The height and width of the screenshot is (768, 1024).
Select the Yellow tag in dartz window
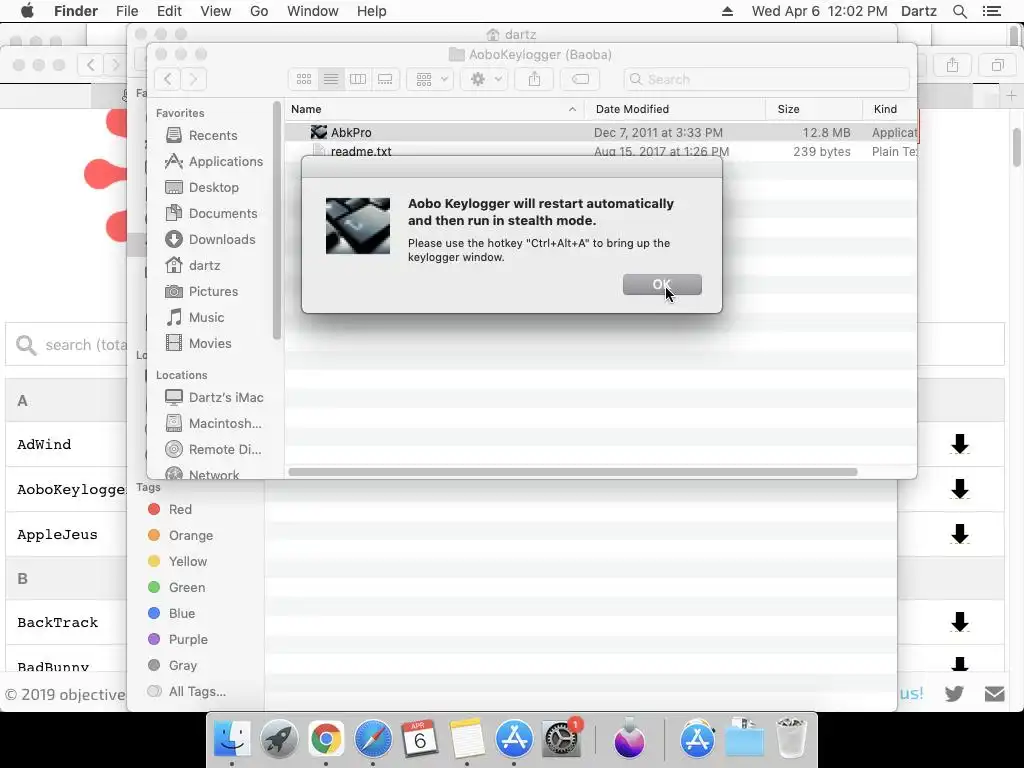coord(178,562)
